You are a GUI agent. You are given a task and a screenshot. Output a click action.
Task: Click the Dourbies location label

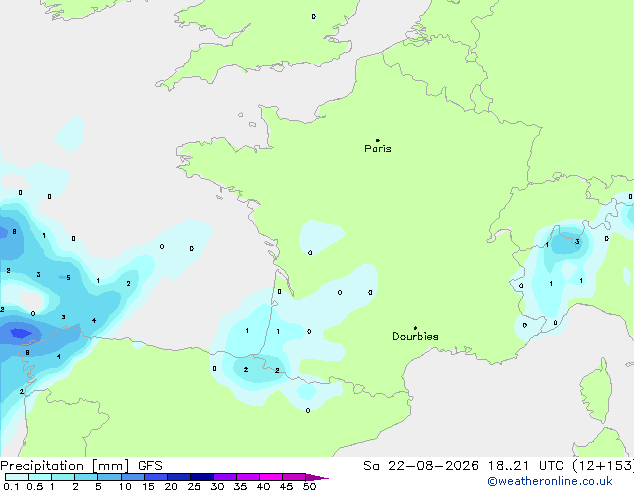[x=415, y=336]
